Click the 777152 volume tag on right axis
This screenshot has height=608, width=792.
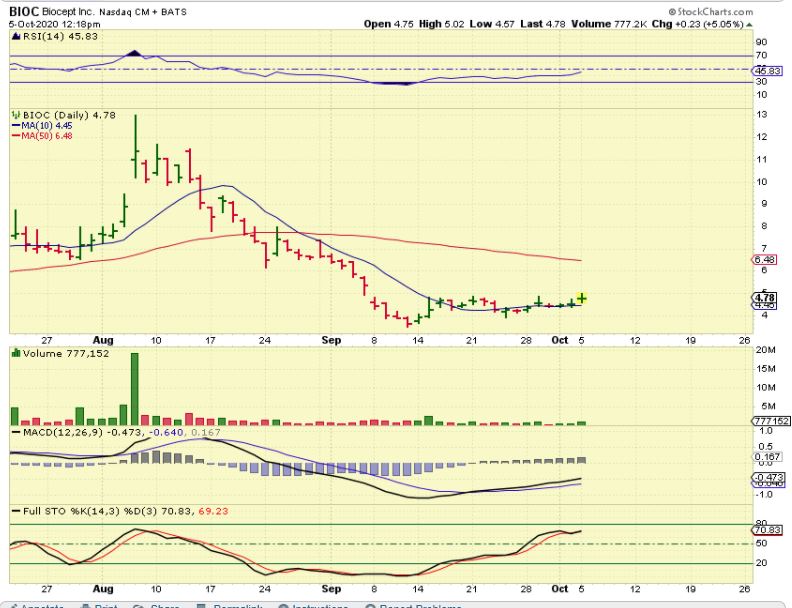pyautogui.click(x=771, y=421)
